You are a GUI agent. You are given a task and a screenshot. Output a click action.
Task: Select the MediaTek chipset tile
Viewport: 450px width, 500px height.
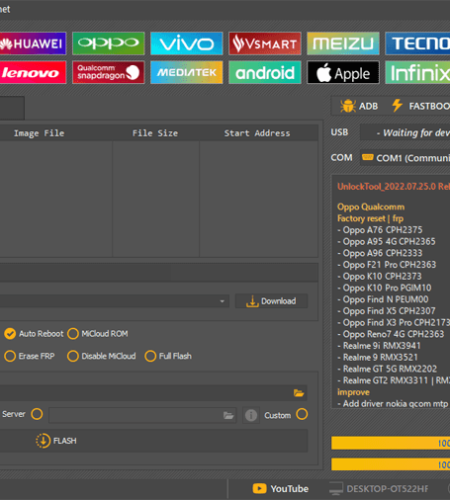click(x=187, y=72)
